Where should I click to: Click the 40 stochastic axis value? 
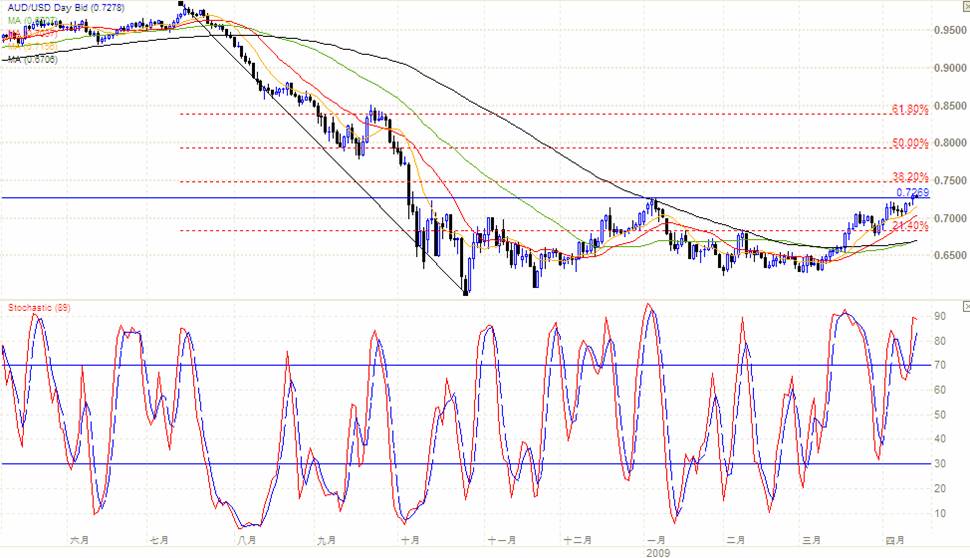point(940,439)
